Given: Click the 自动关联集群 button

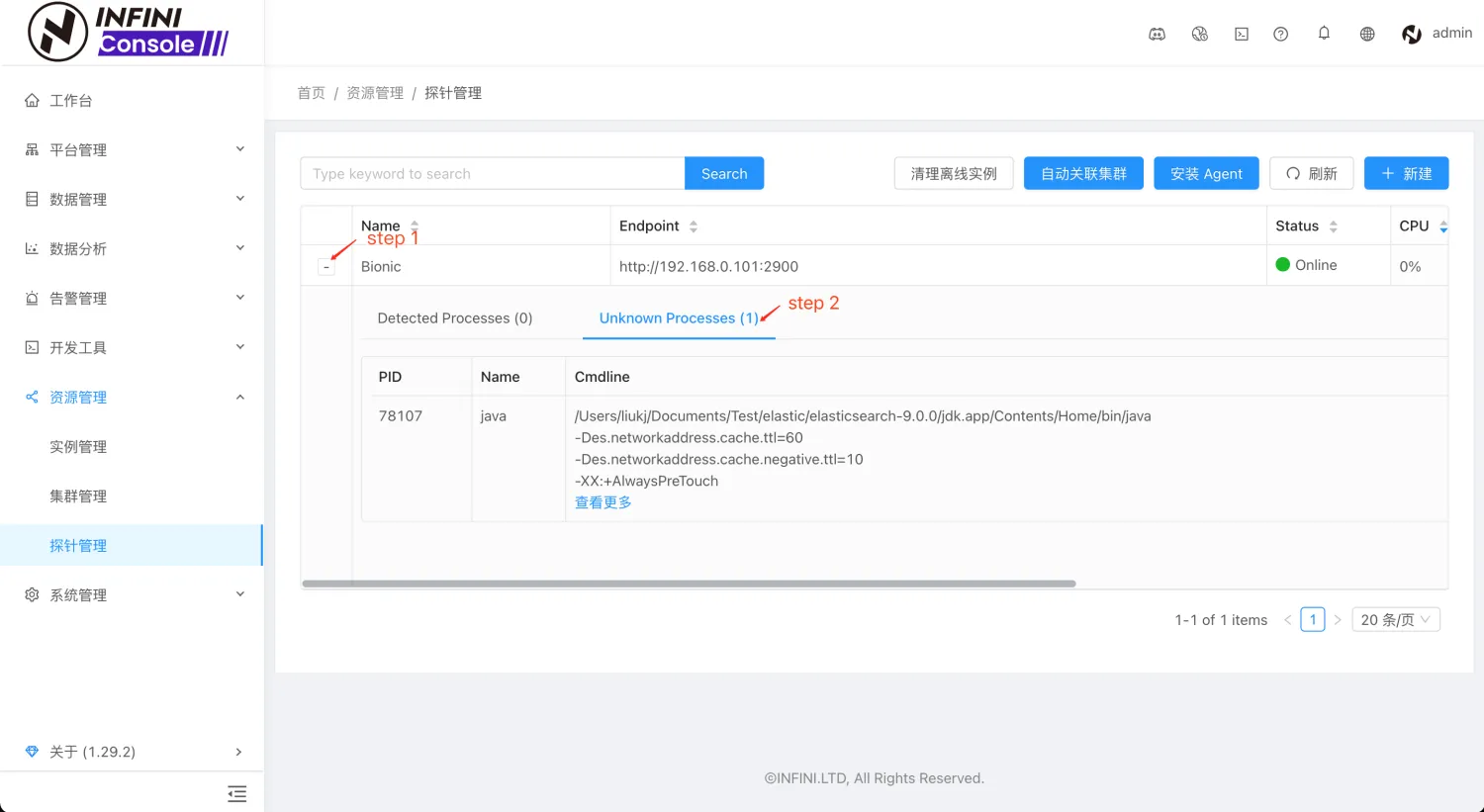Looking at the screenshot, I should pos(1083,173).
